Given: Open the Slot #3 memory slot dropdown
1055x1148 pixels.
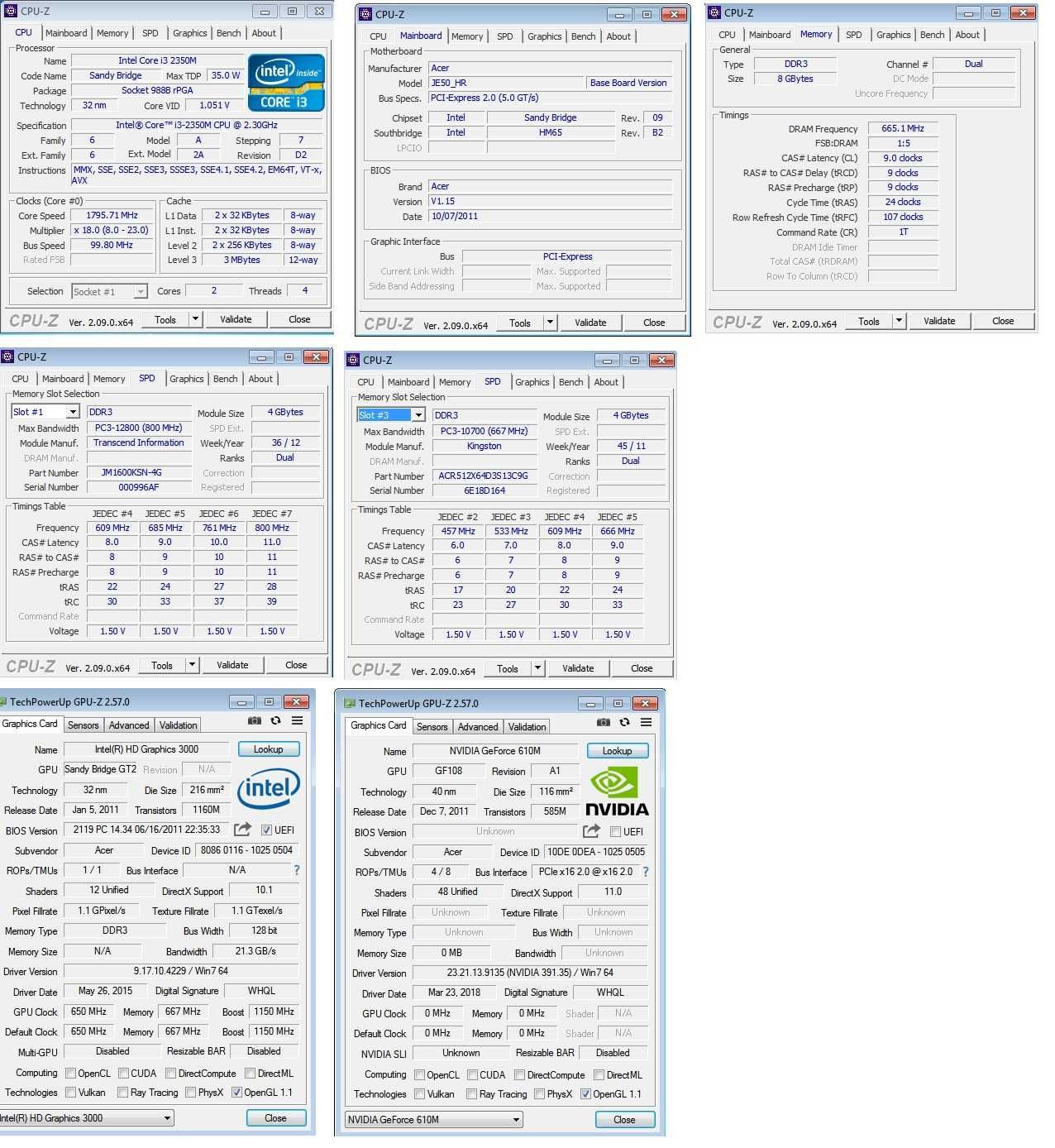Looking at the screenshot, I should (x=418, y=415).
